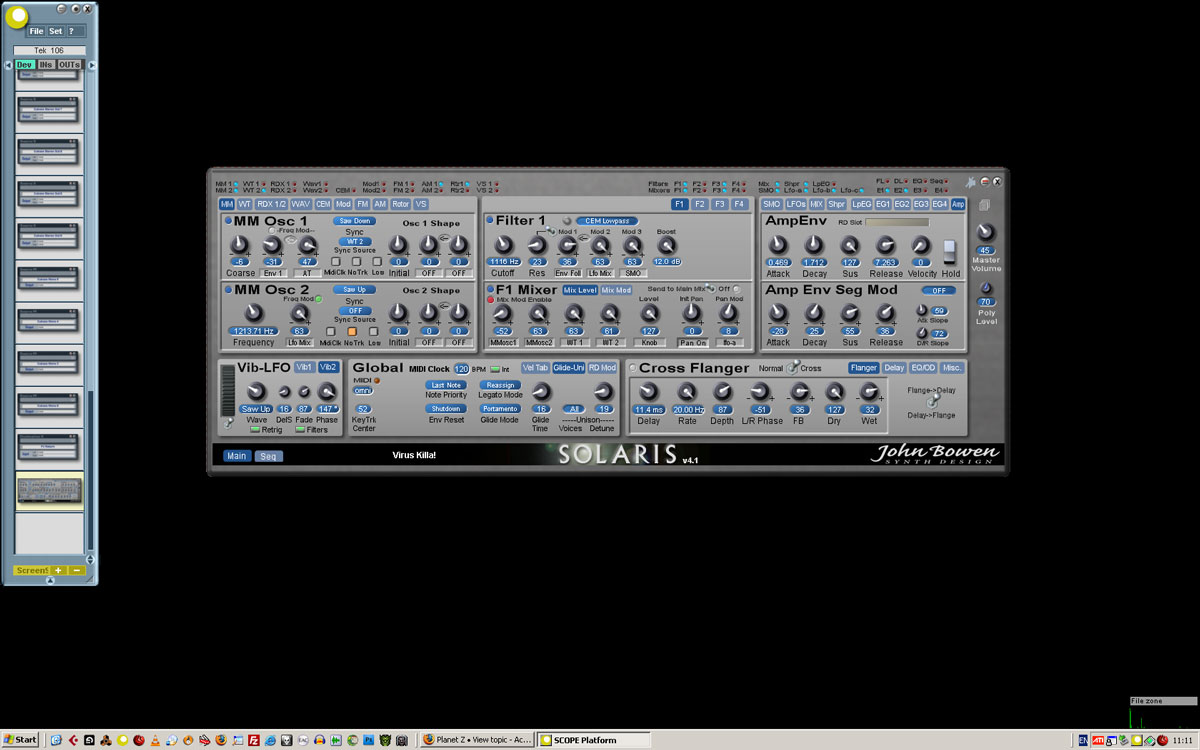
Task: Open the WT 2 Sync Source selector
Action: (x=355, y=241)
